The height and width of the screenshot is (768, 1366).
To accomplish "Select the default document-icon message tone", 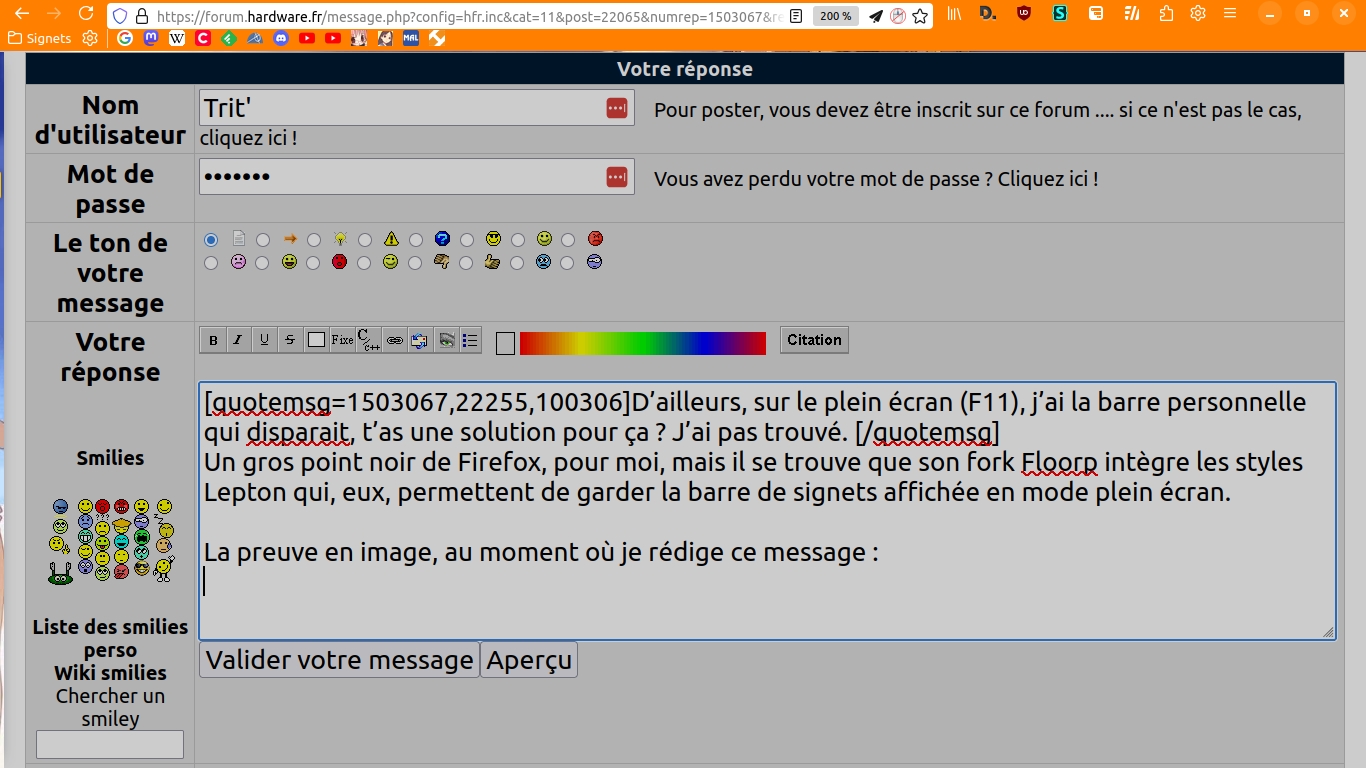I will point(211,240).
